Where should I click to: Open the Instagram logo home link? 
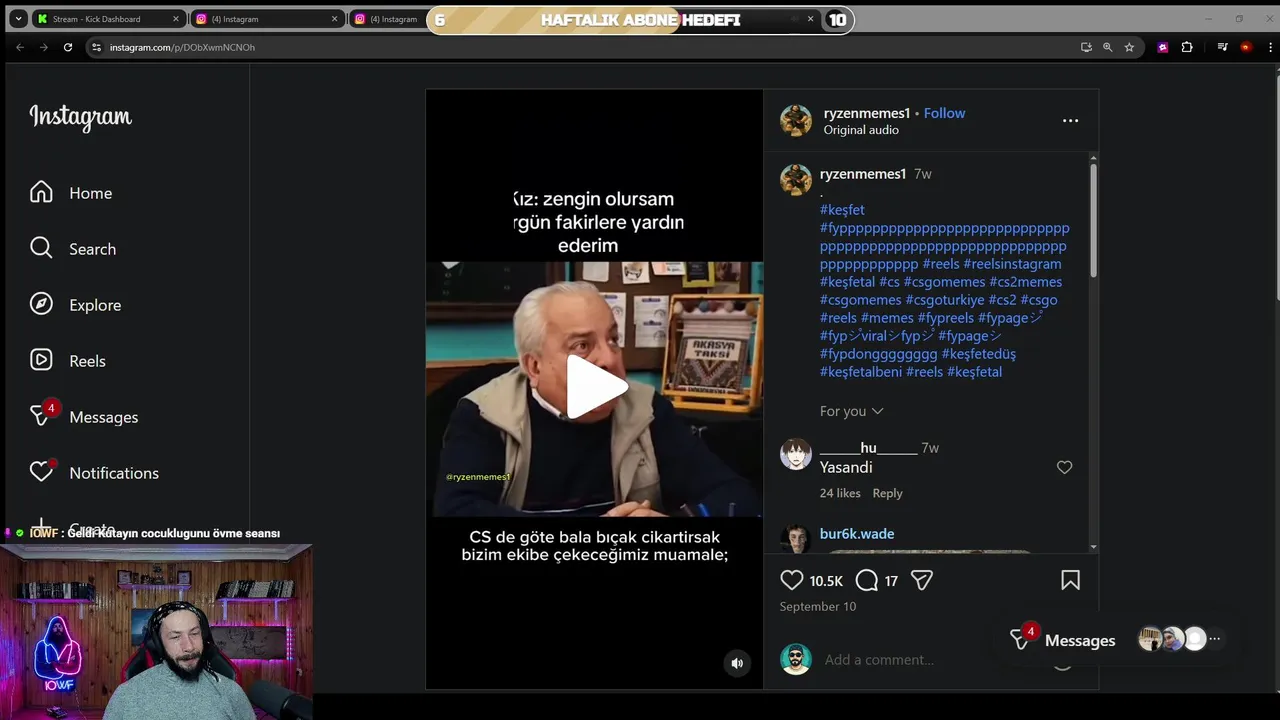(x=80, y=117)
